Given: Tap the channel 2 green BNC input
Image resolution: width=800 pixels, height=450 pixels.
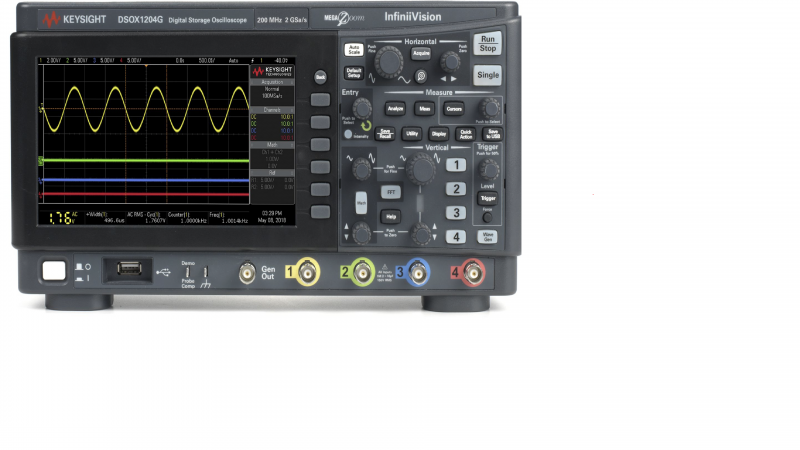Looking at the screenshot, I should coord(363,273).
